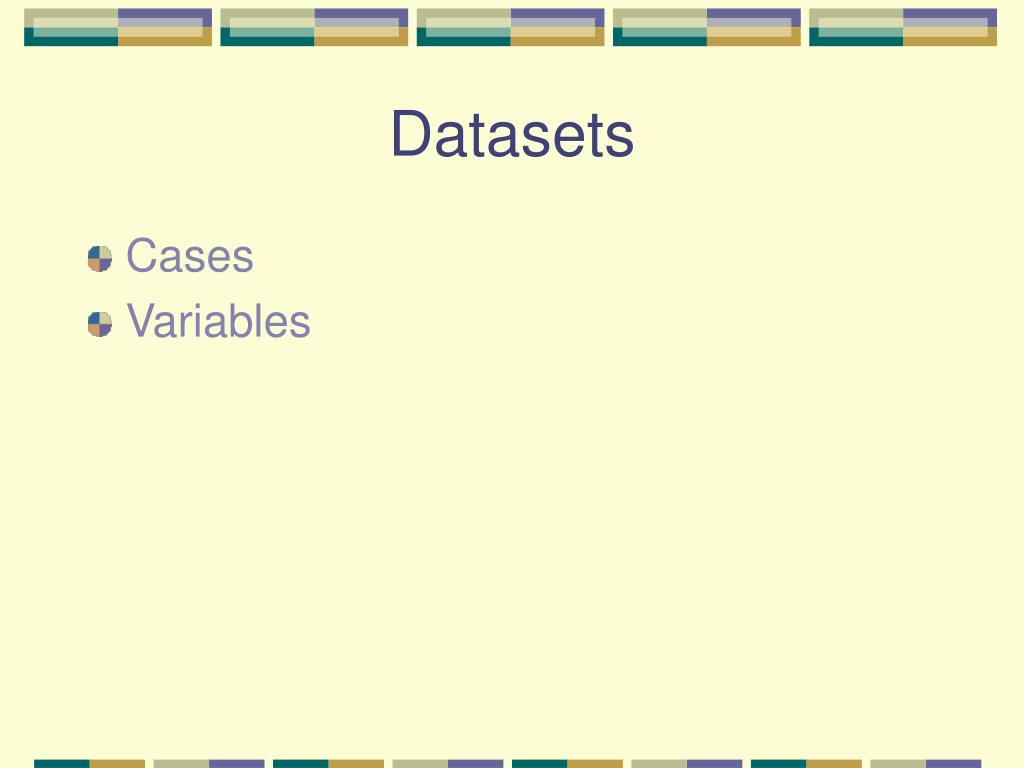Click the fifth bottom border block from left
Viewport: 1024px width, 768px height.
568,763
